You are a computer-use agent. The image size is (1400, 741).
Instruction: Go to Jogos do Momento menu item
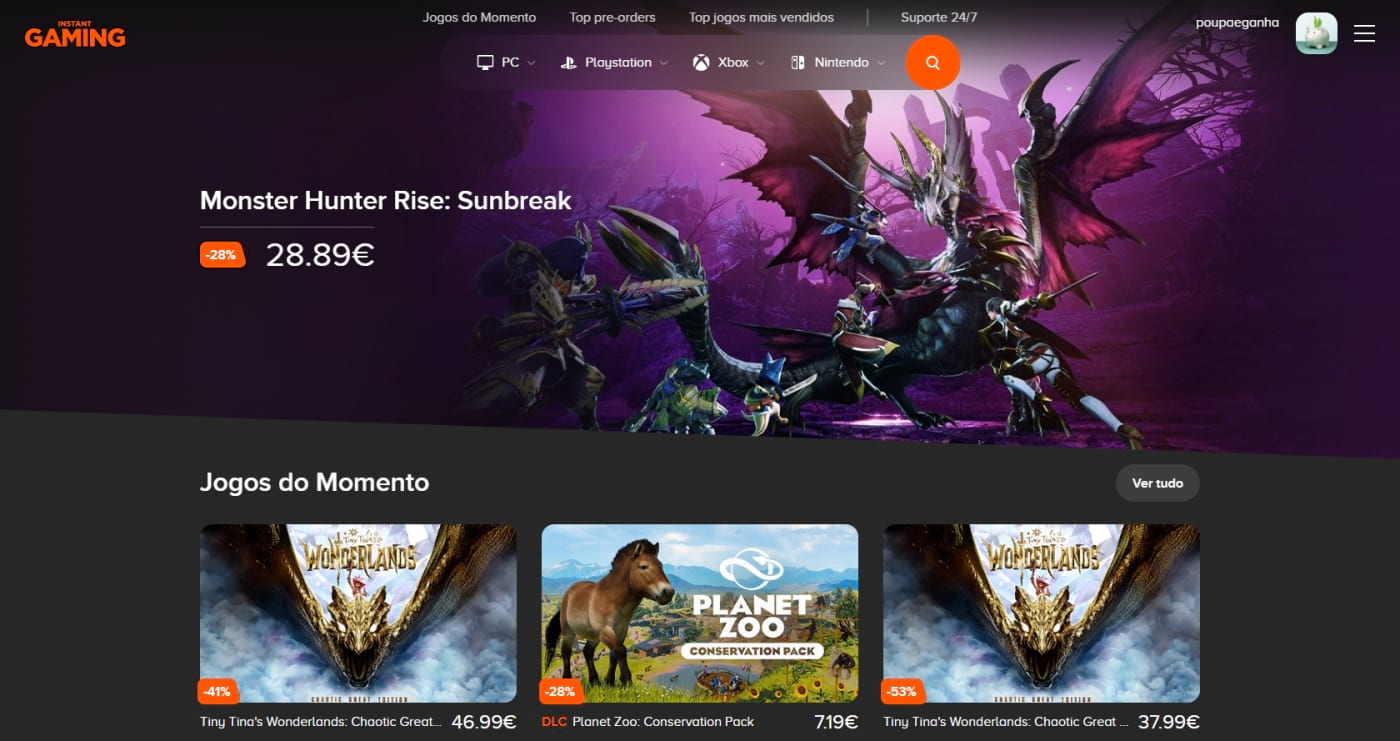pyautogui.click(x=479, y=17)
